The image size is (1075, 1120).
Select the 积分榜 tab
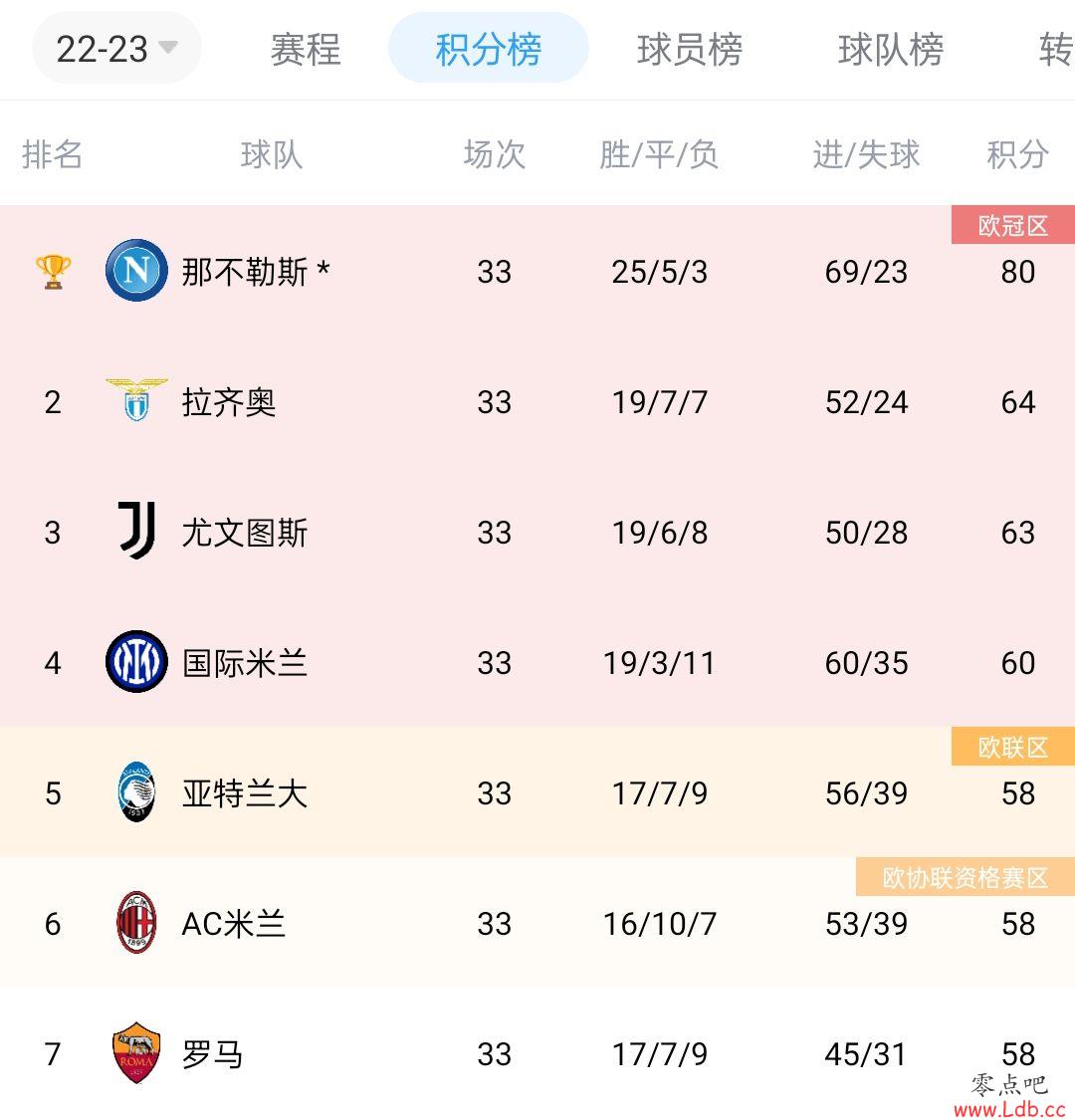click(x=489, y=48)
